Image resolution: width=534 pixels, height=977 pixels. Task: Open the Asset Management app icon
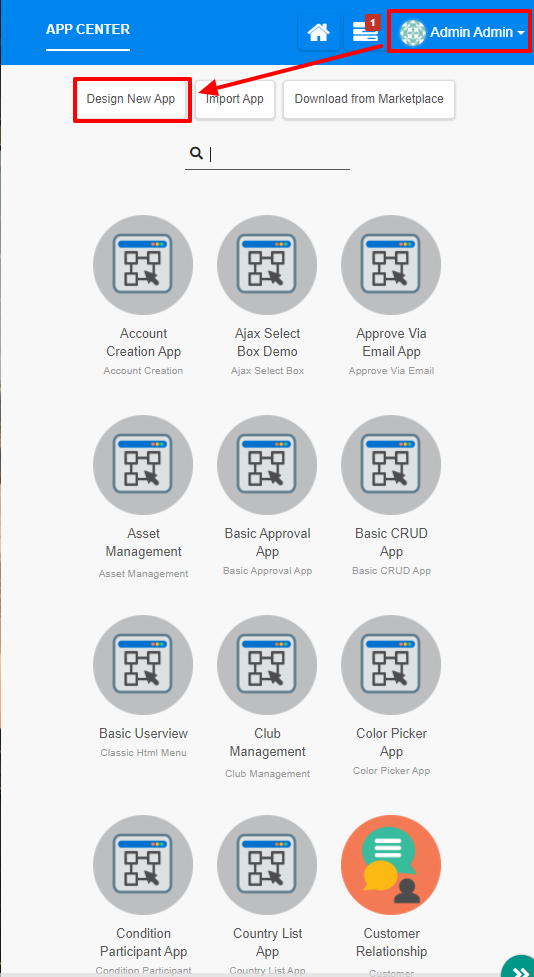pyautogui.click(x=143, y=465)
